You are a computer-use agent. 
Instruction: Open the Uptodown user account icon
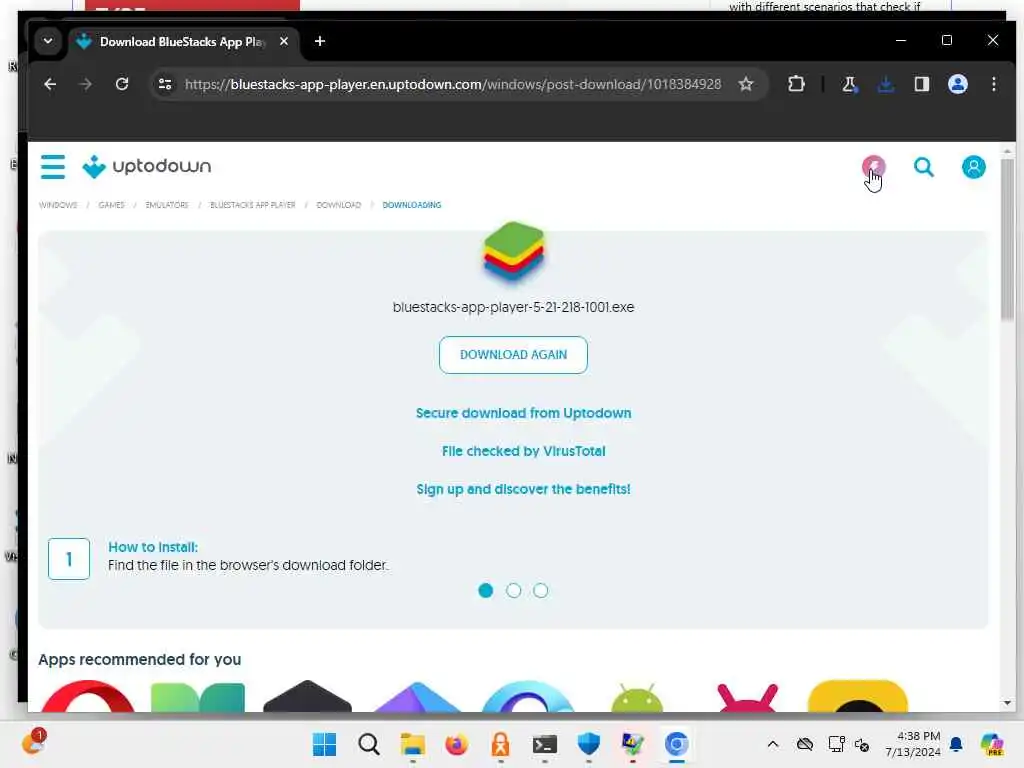tap(973, 167)
